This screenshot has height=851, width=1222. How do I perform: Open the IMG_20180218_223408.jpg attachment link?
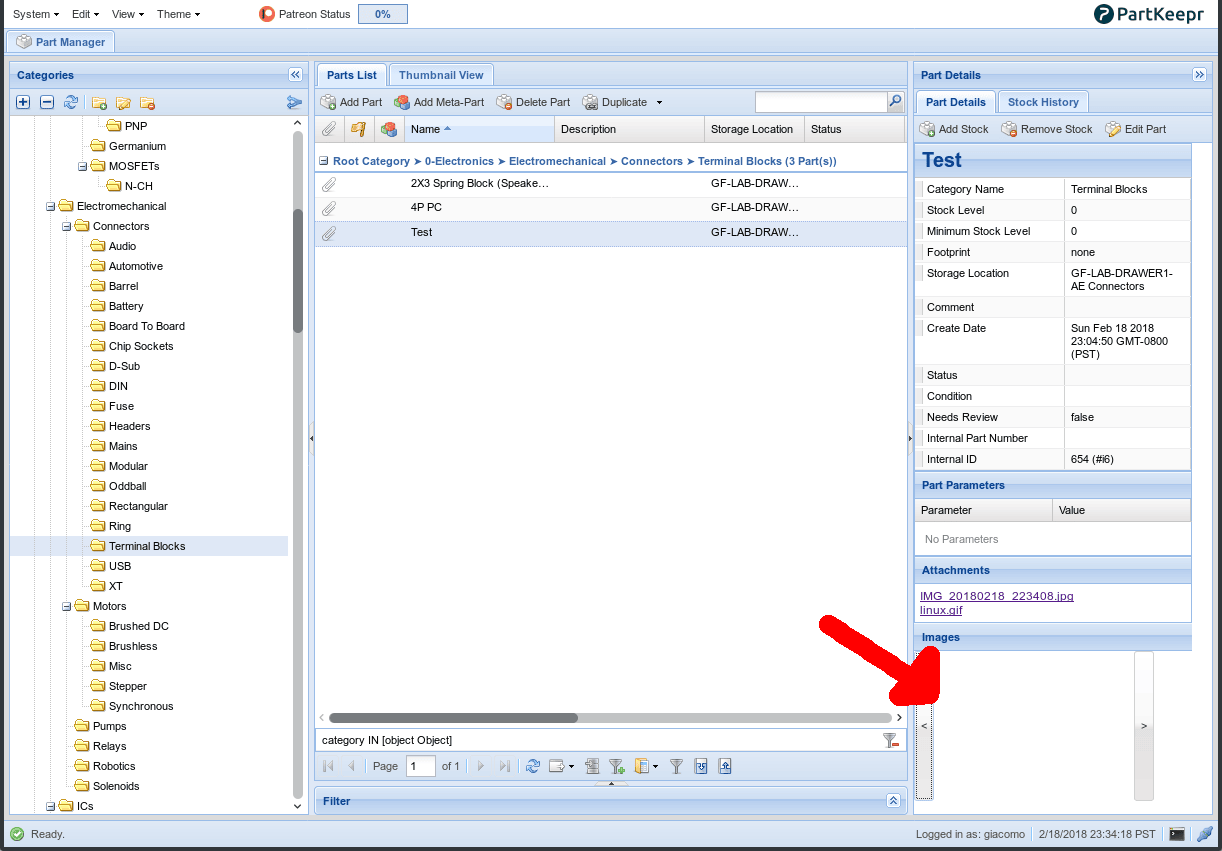click(996, 596)
